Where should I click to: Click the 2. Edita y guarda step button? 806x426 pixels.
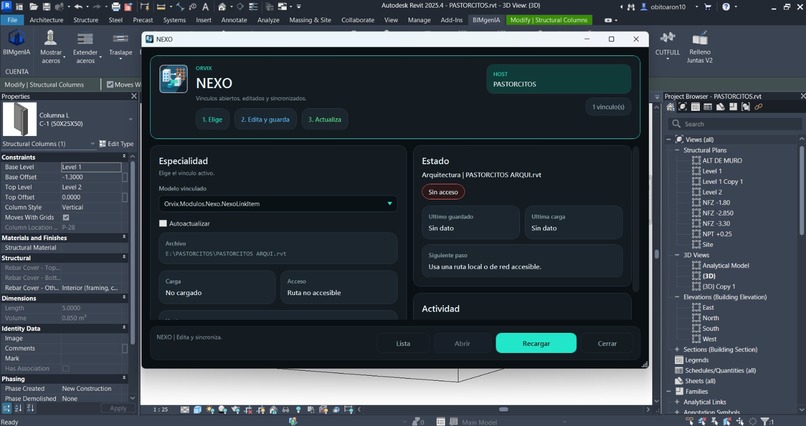pos(265,119)
